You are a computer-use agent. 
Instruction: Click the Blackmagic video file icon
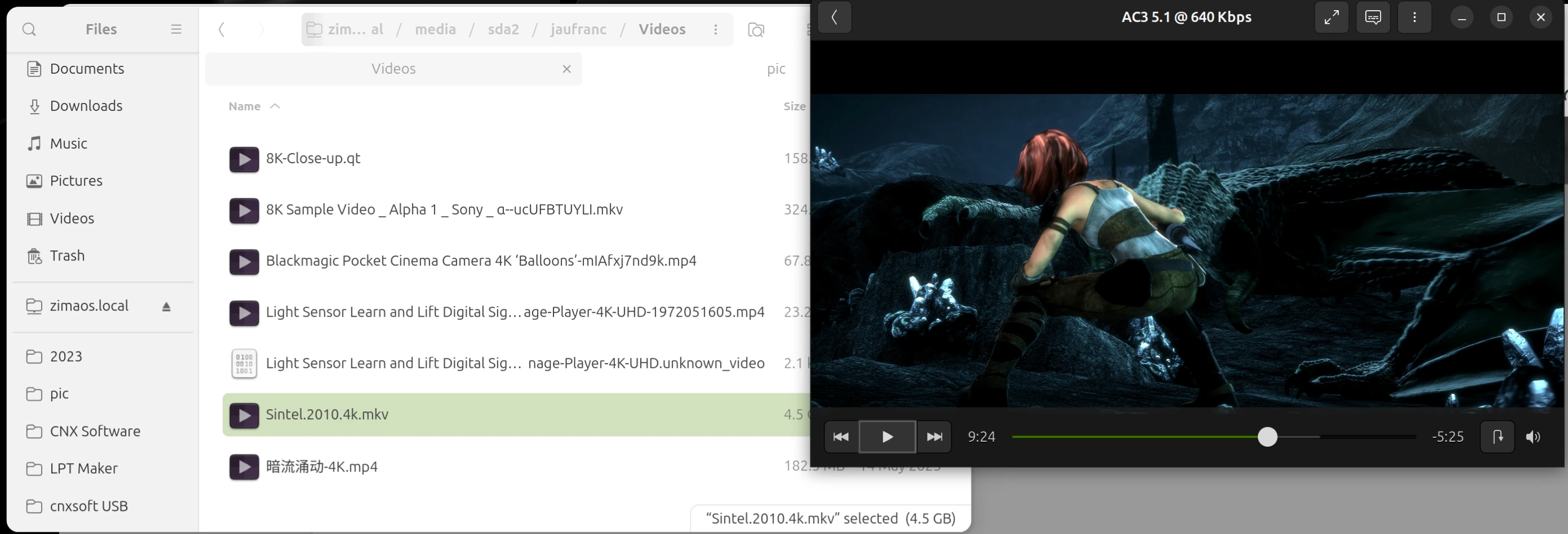click(244, 262)
